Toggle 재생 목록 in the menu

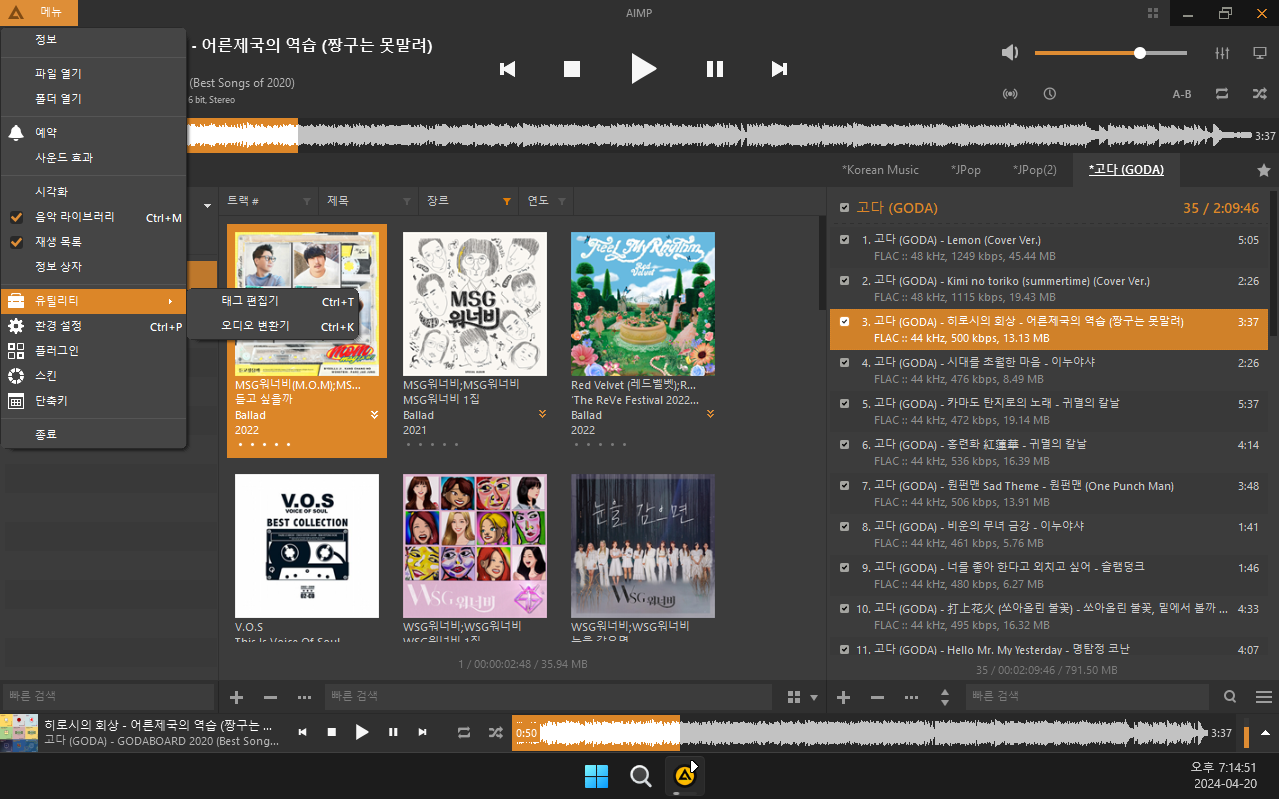pos(93,242)
